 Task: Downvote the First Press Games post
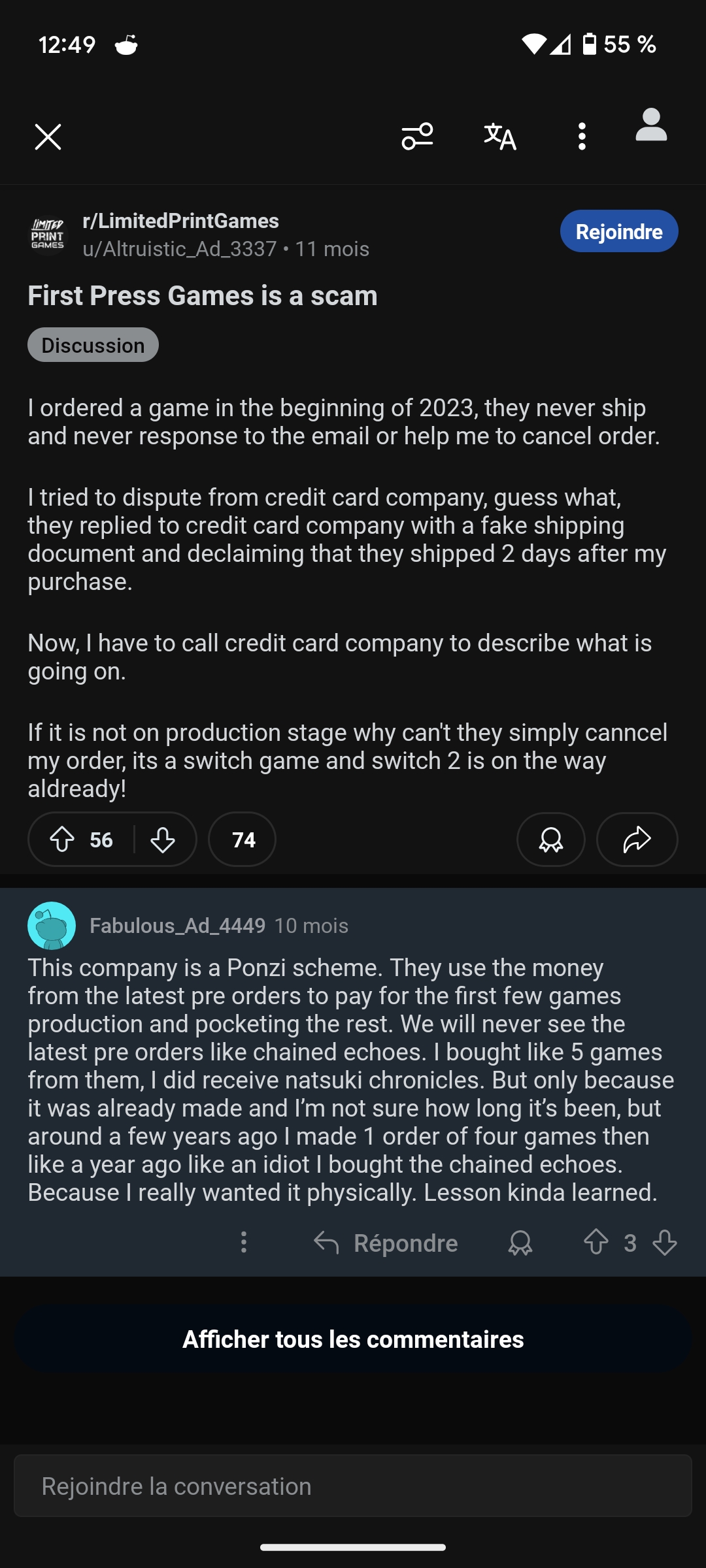(163, 840)
